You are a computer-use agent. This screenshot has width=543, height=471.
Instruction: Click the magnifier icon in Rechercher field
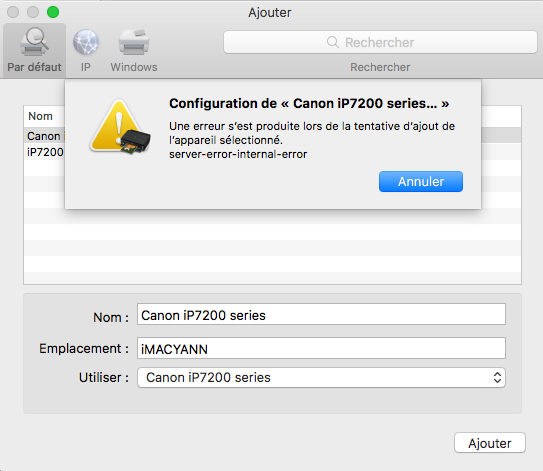click(332, 42)
